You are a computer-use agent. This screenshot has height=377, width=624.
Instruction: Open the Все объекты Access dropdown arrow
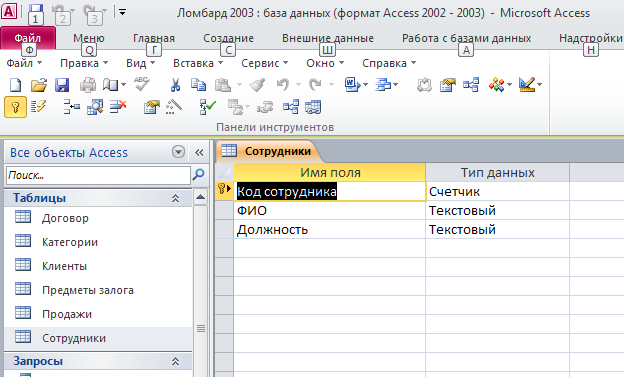point(178,152)
